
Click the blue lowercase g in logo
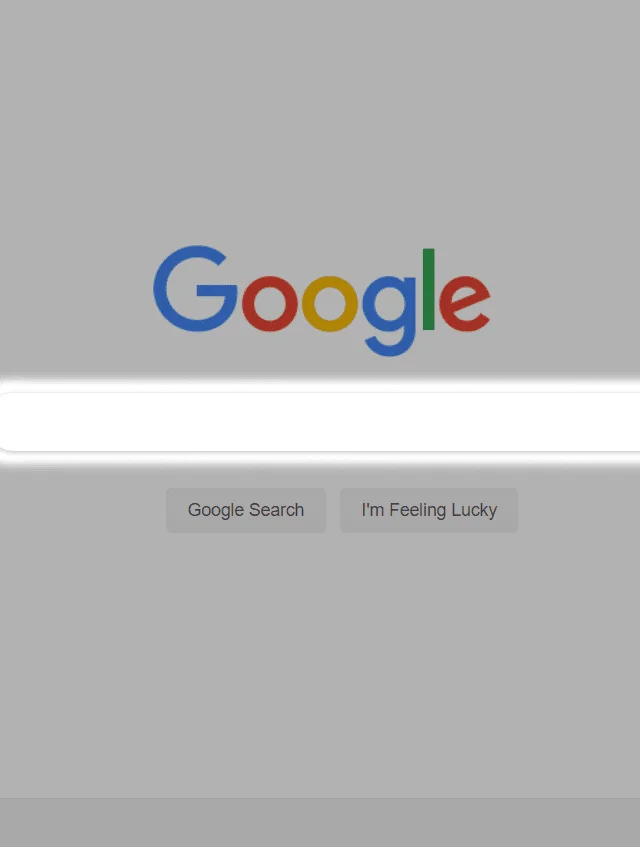tap(389, 316)
